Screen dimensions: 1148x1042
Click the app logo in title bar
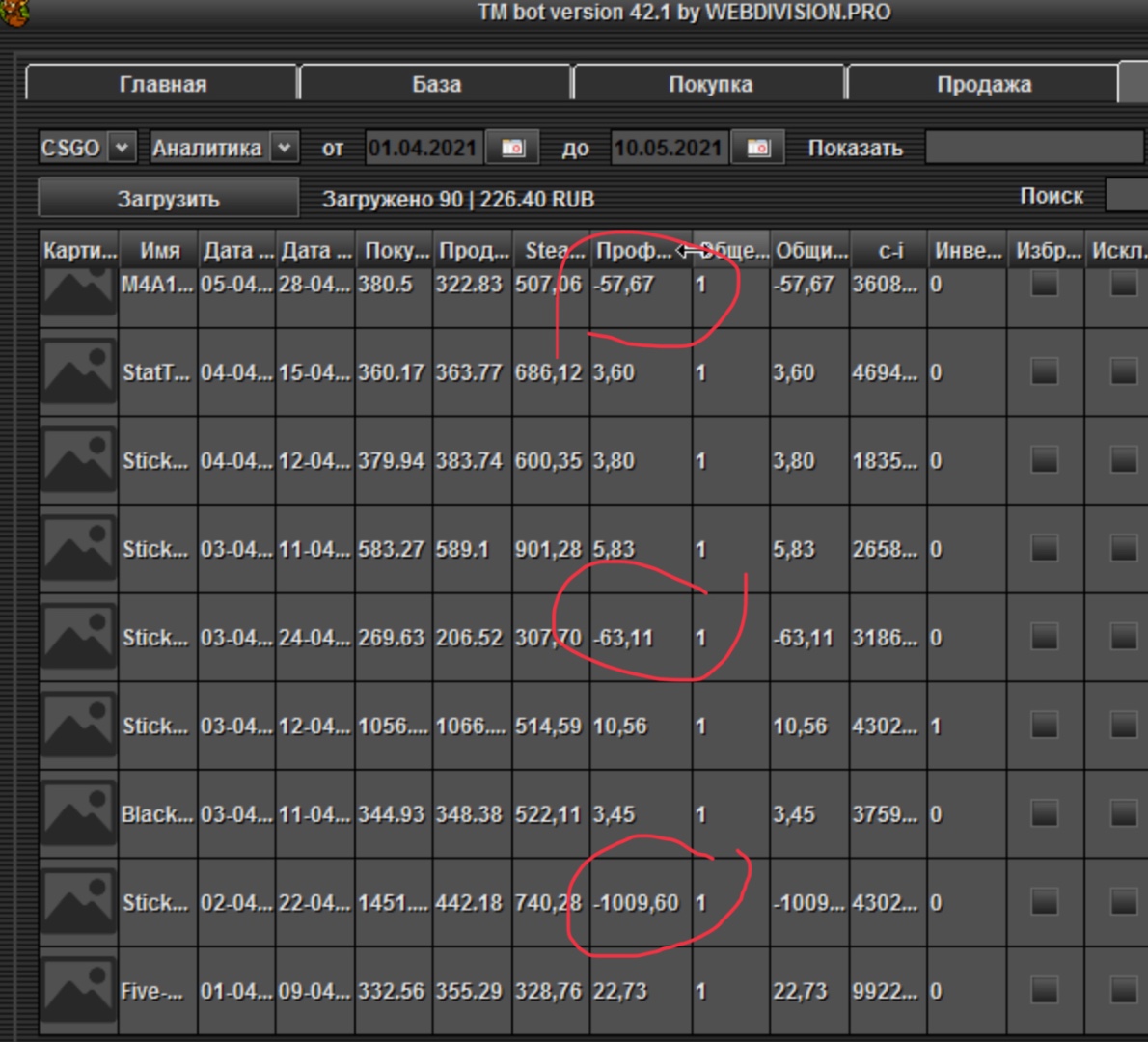tap(14, 12)
